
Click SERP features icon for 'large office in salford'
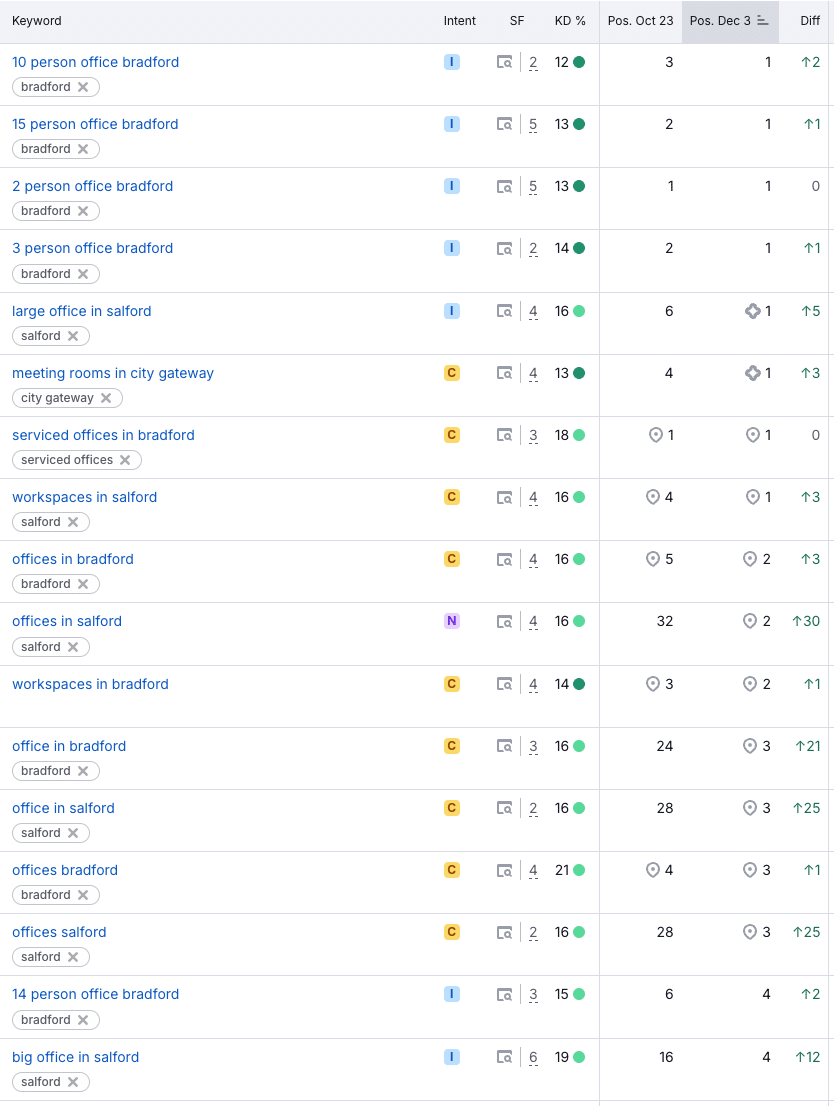click(505, 312)
